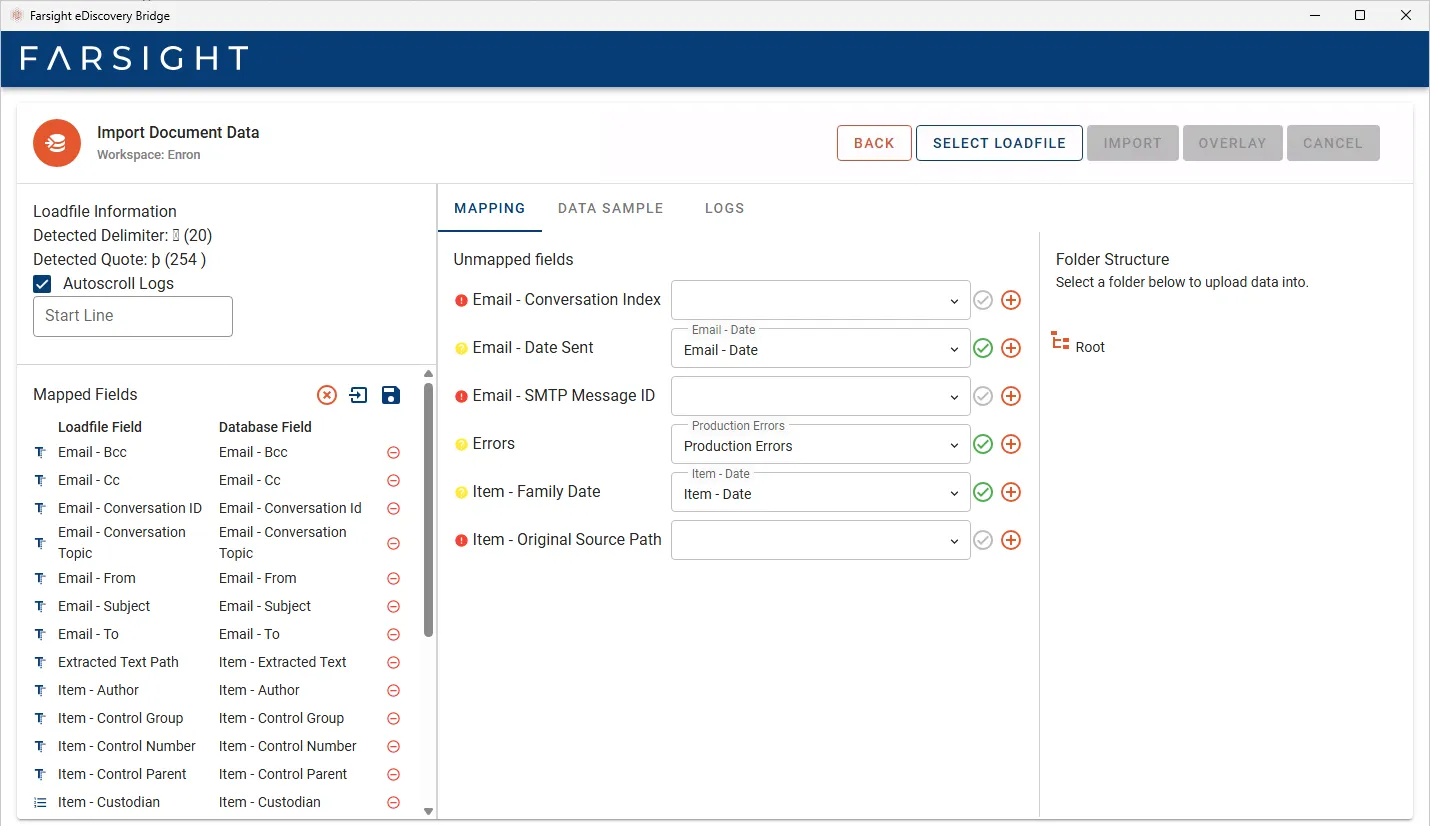This screenshot has width=1430, height=826.
Task: Open the Email - SMTP Message ID dropdown
Action: pyautogui.click(x=820, y=396)
